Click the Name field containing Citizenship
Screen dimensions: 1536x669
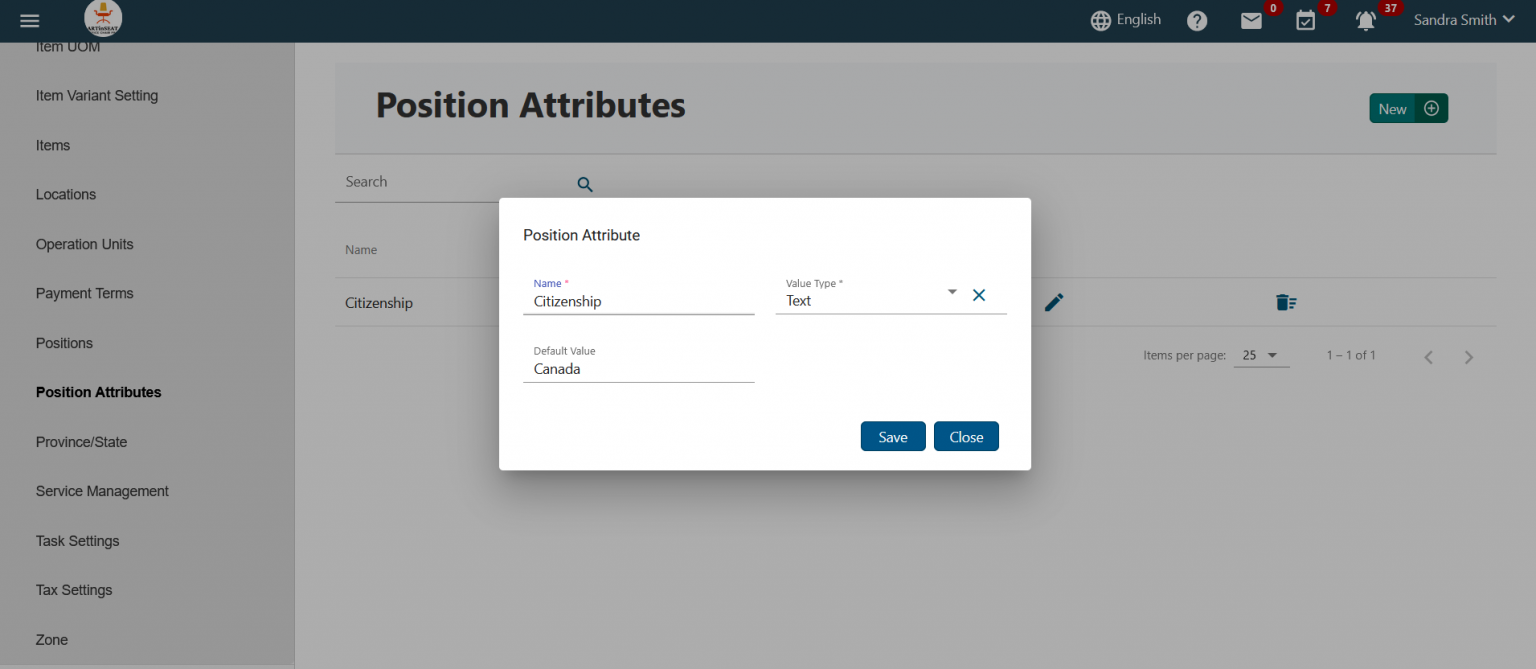[x=639, y=297]
